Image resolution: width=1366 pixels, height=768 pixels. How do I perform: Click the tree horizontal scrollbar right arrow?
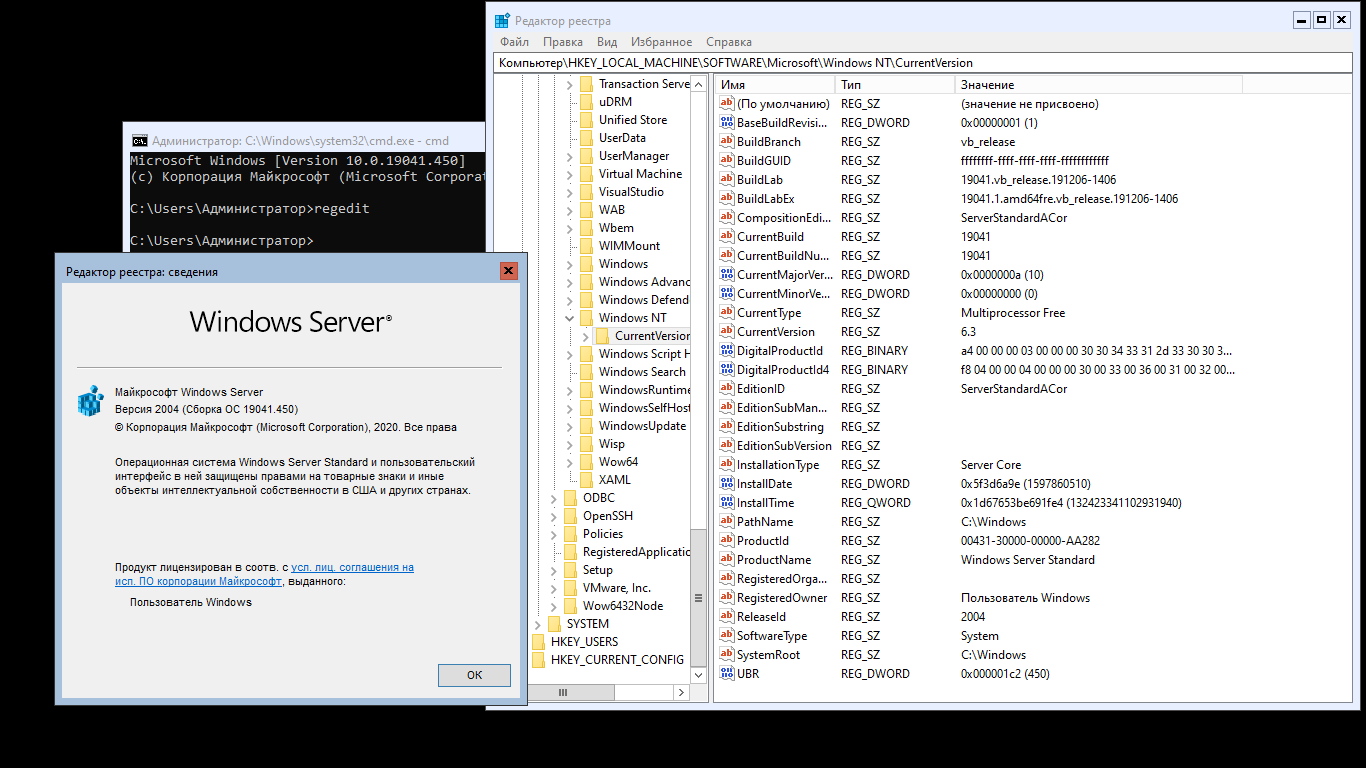[682, 692]
